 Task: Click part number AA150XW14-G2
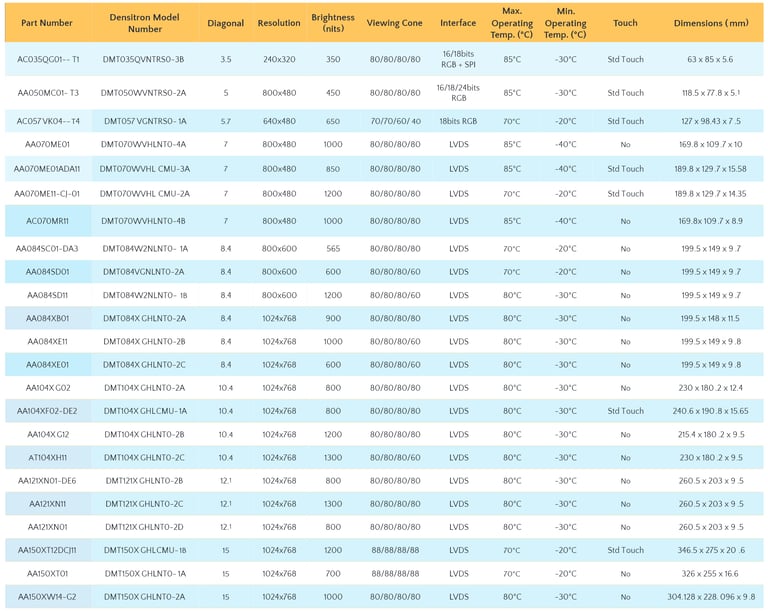[47, 596]
